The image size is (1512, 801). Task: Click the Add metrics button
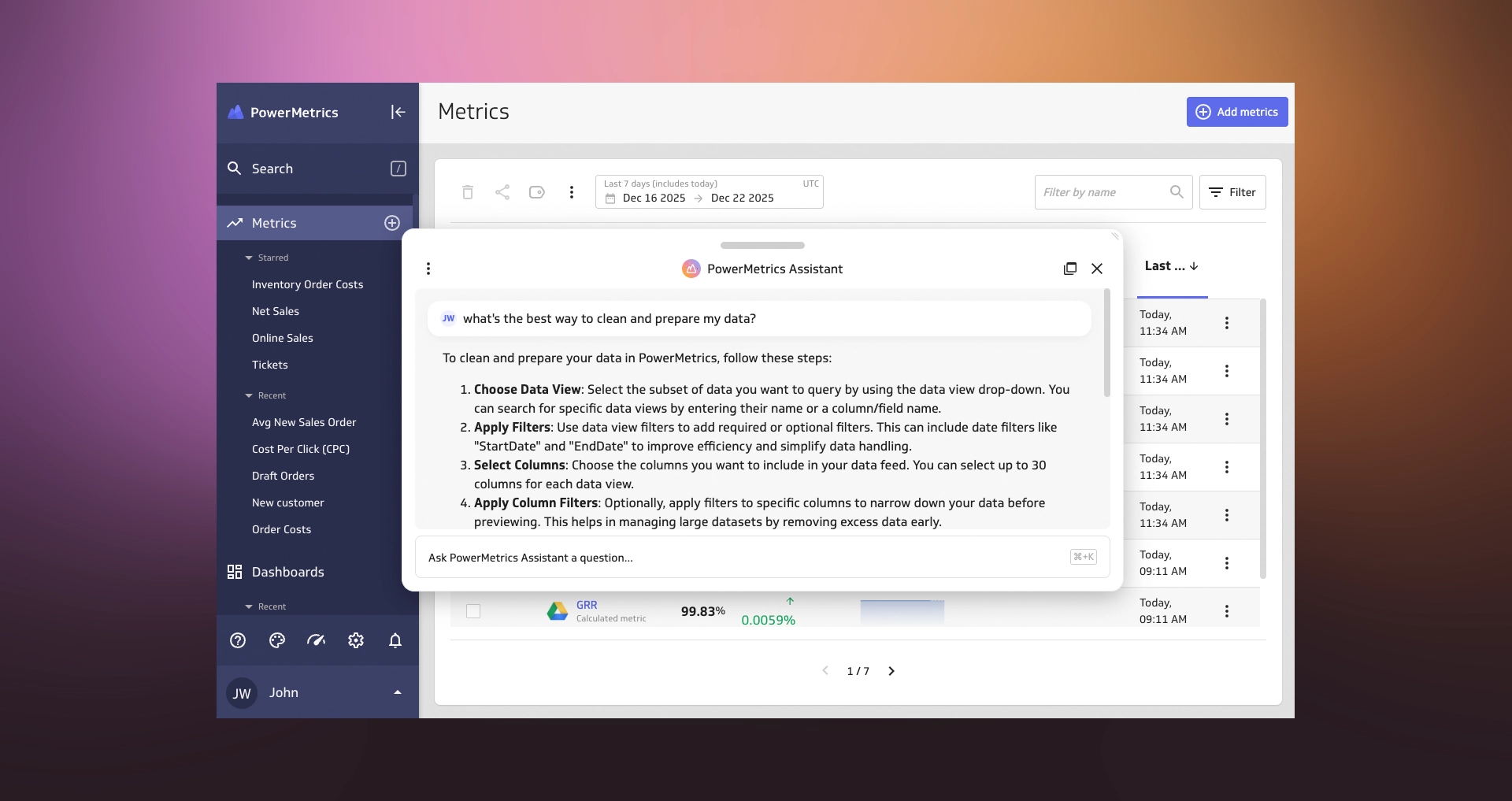1236,112
